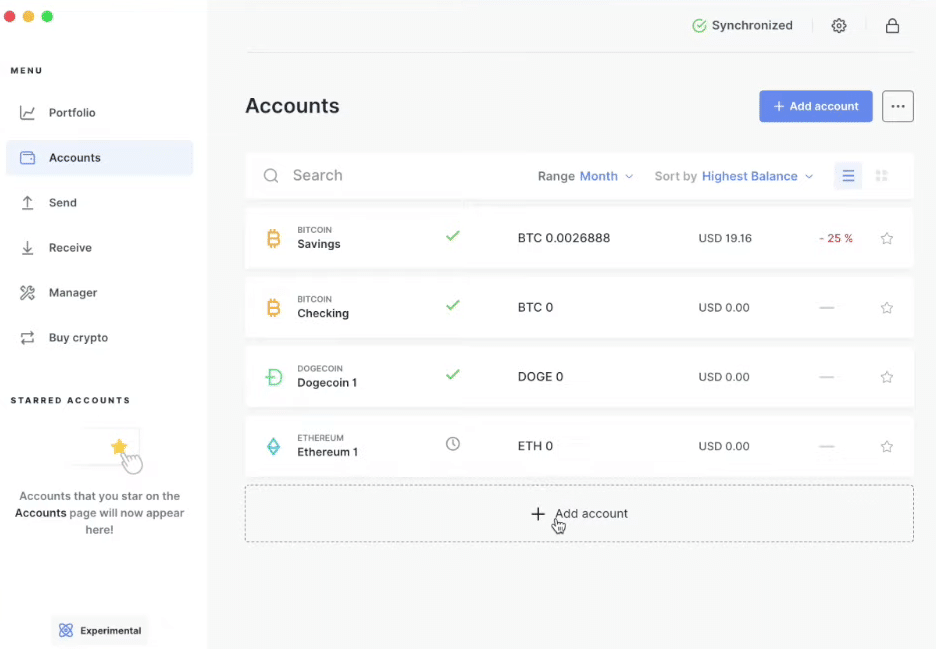The width and height of the screenshot is (936, 649).
Task: Click the sync checkmark on Checking row
Action: click(x=452, y=305)
